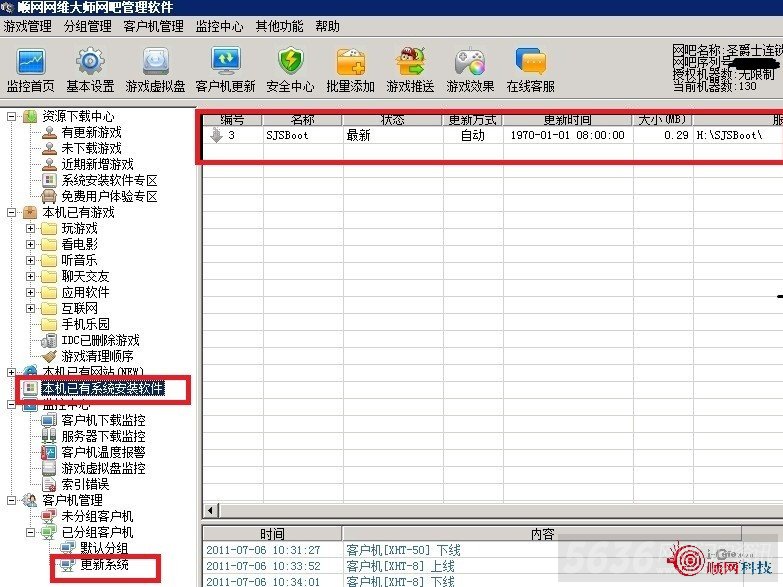Open the 分组管理 menu
This screenshot has height=587, width=783.
(x=88, y=26)
